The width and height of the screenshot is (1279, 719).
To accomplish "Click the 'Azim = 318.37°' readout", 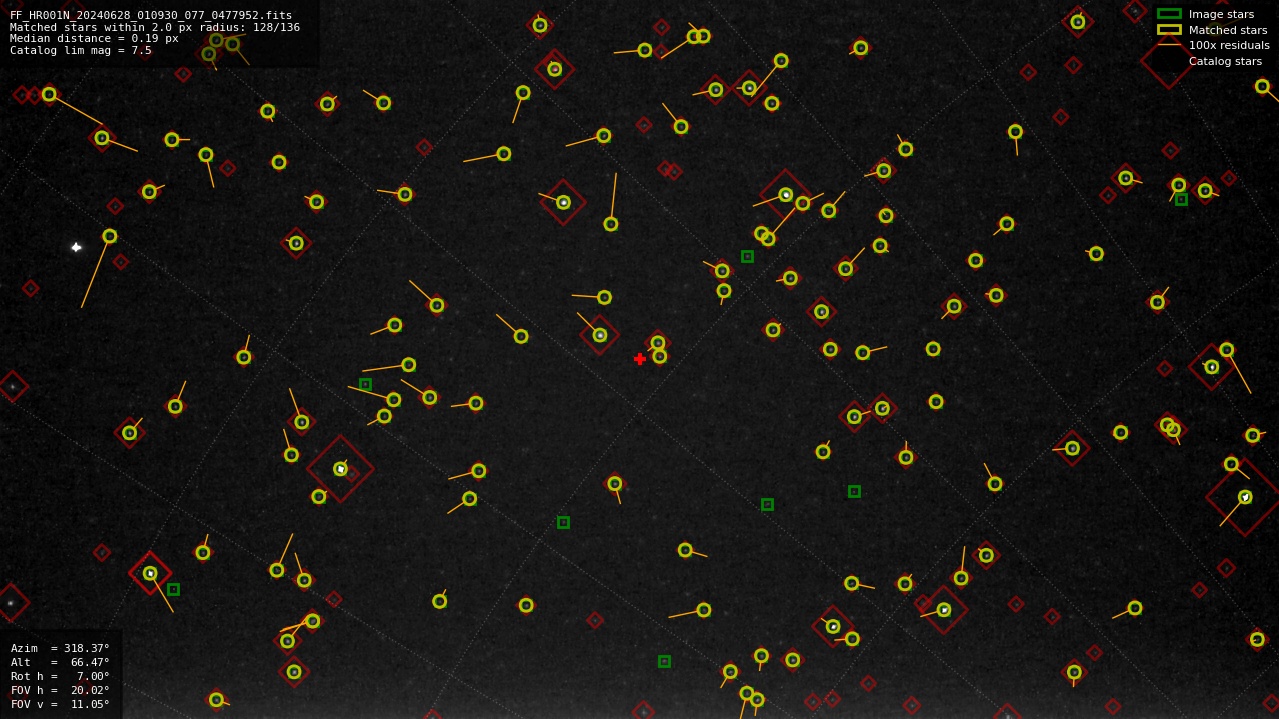I will click(60, 648).
